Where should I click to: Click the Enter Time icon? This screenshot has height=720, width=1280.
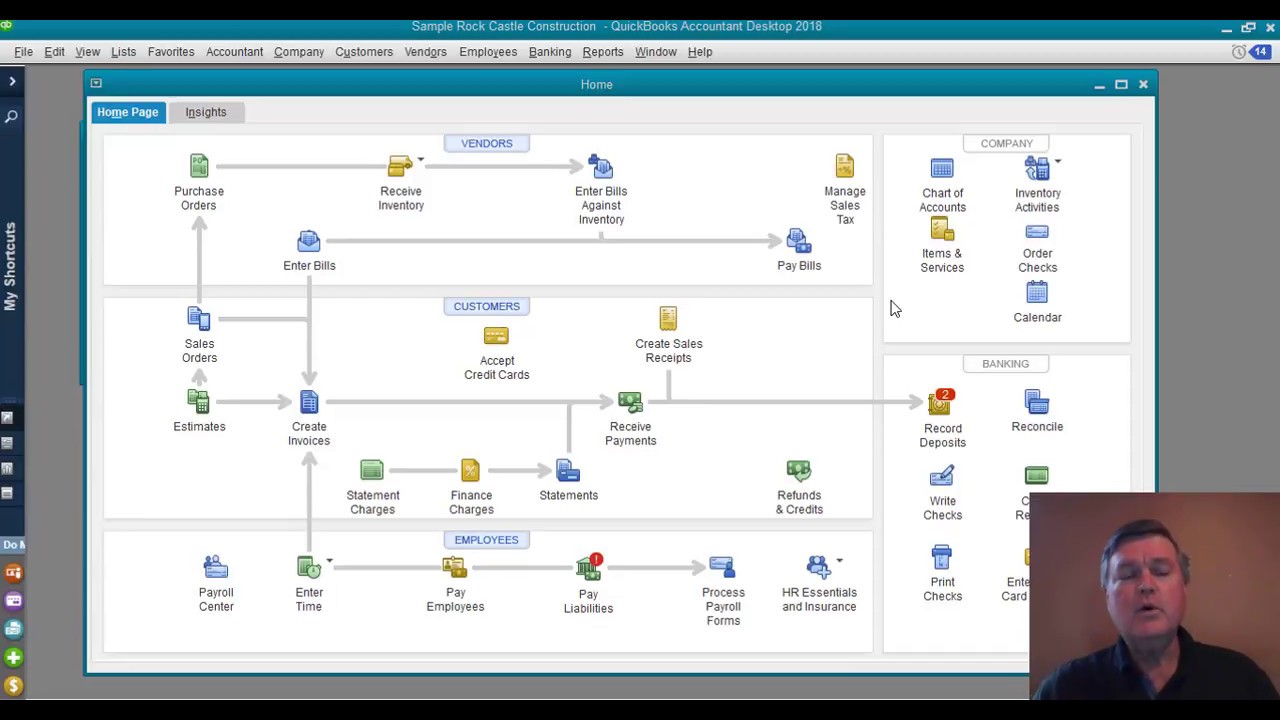(308, 567)
